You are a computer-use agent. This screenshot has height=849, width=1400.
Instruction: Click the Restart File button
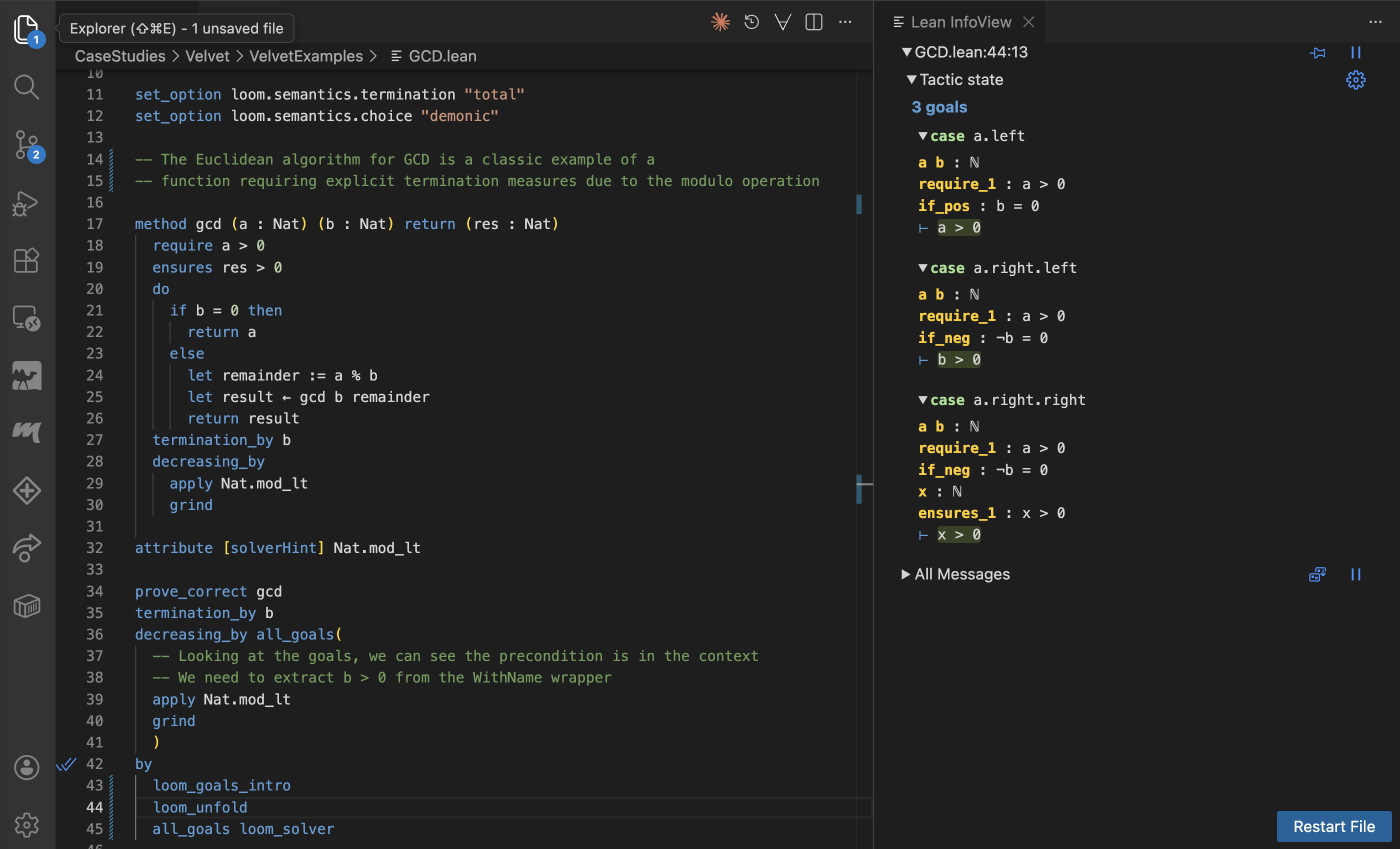pos(1333,826)
